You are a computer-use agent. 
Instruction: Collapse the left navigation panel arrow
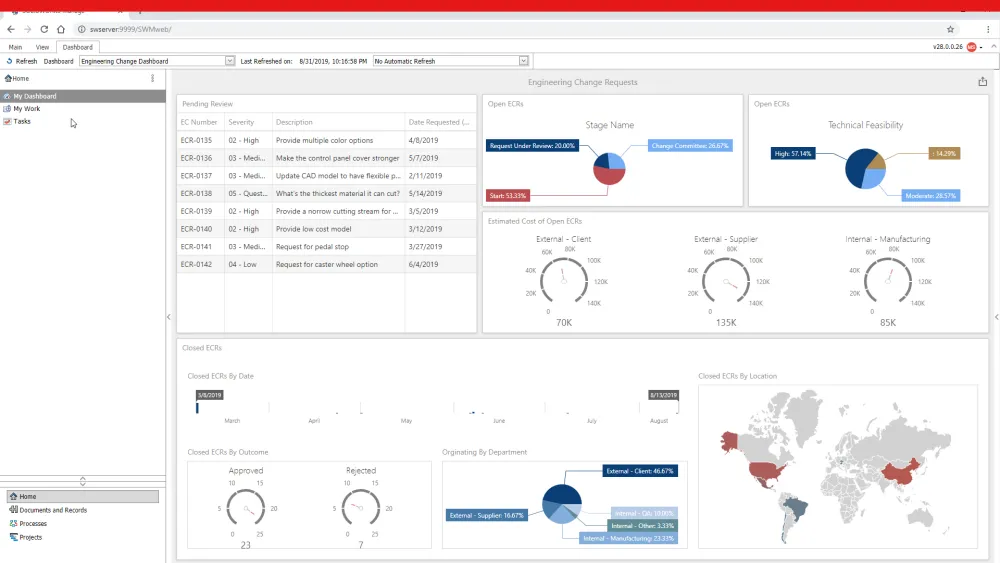168,317
